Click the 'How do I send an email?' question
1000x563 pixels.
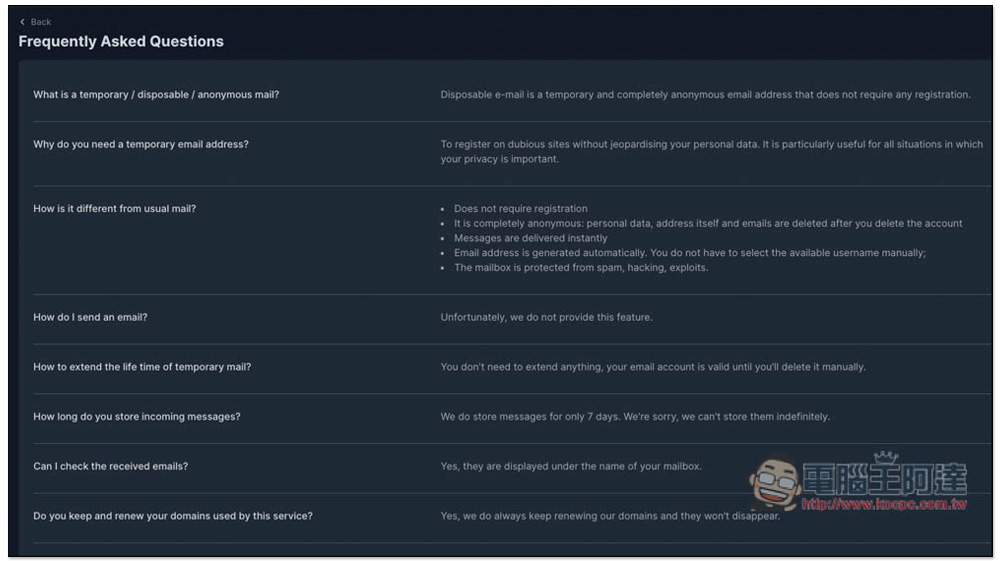coord(90,317)
